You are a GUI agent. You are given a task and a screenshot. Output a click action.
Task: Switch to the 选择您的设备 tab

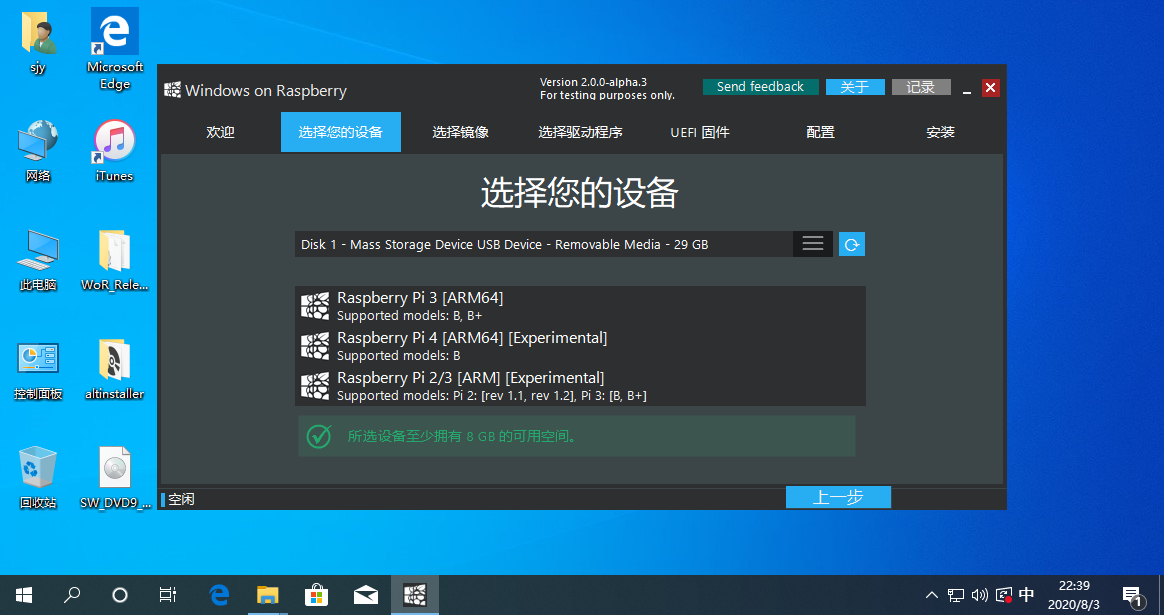(x=341, y=132)
